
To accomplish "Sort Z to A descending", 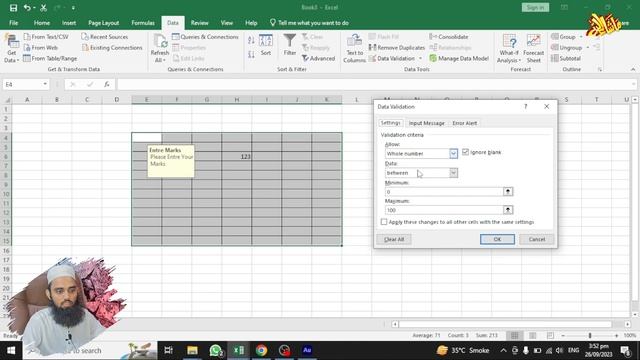I will click(251, 54).
